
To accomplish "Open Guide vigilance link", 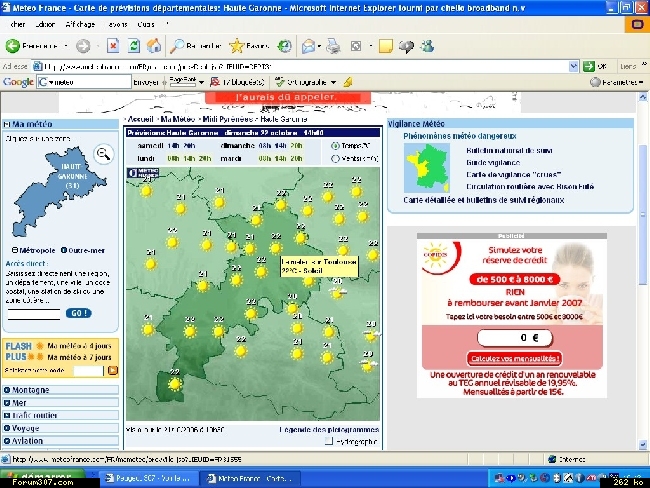I will click(493, 163).
